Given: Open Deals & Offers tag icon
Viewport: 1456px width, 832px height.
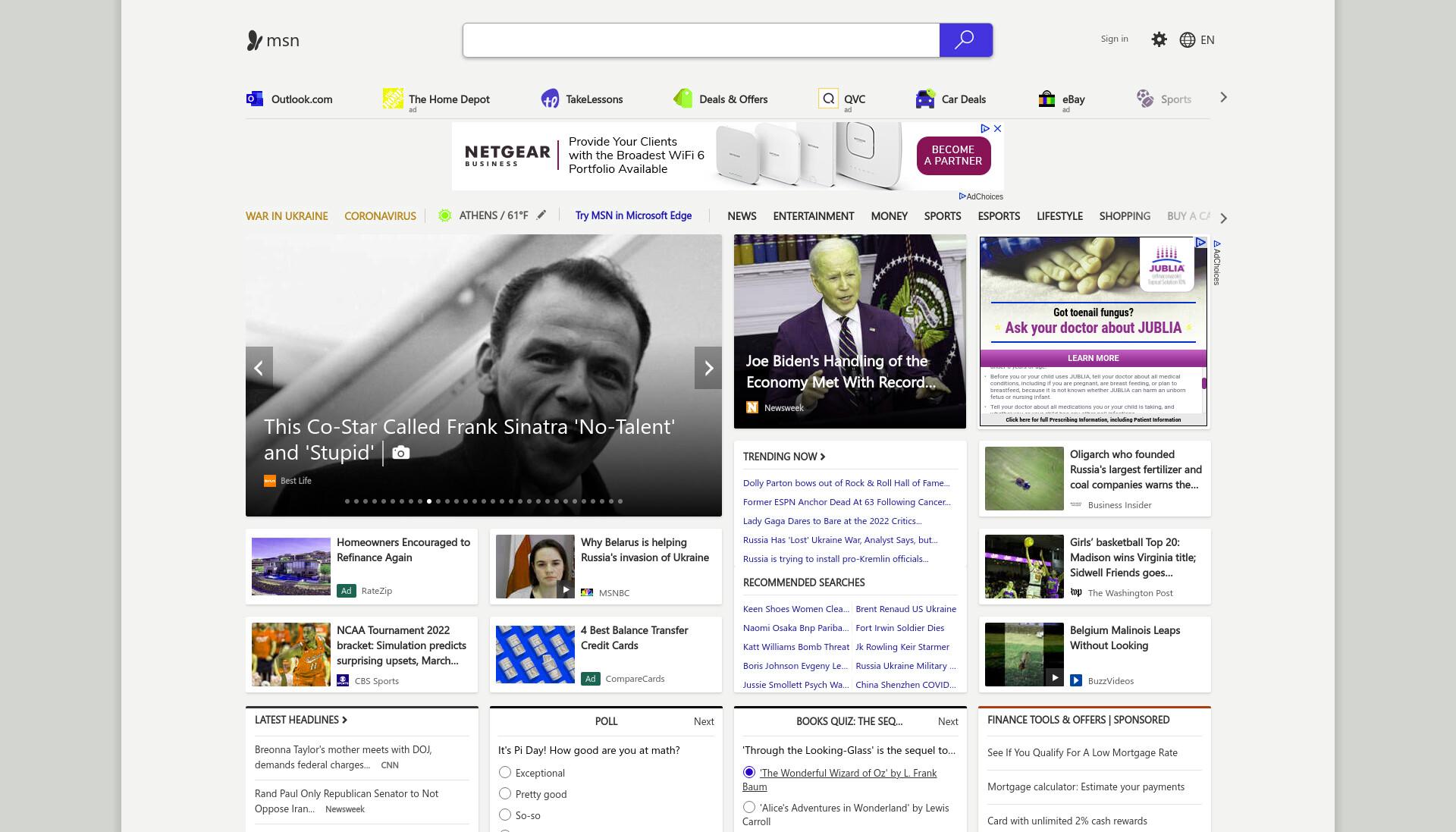Looking at the screenshot, I should 682,99.
